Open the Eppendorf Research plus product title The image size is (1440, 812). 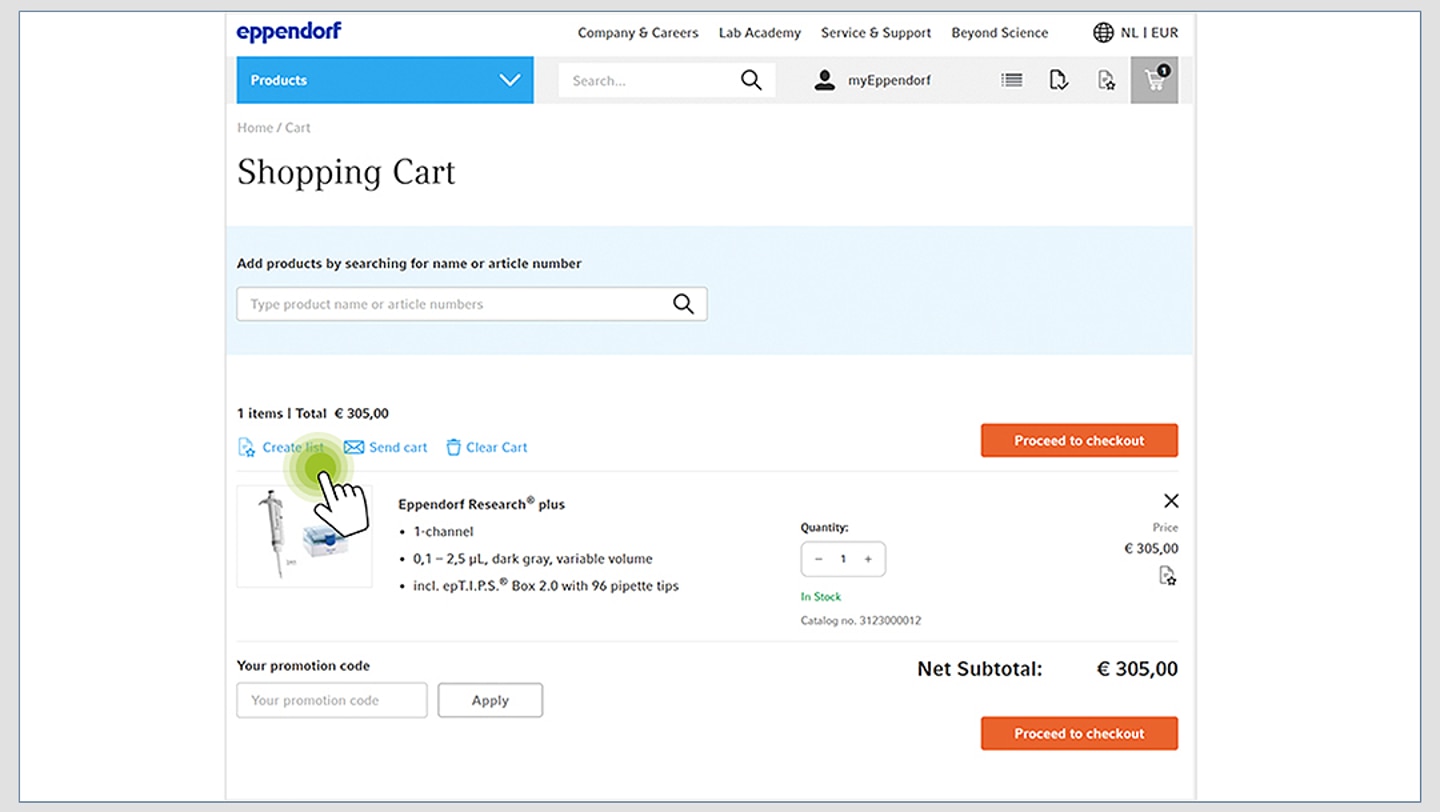(x=481, y=504)
